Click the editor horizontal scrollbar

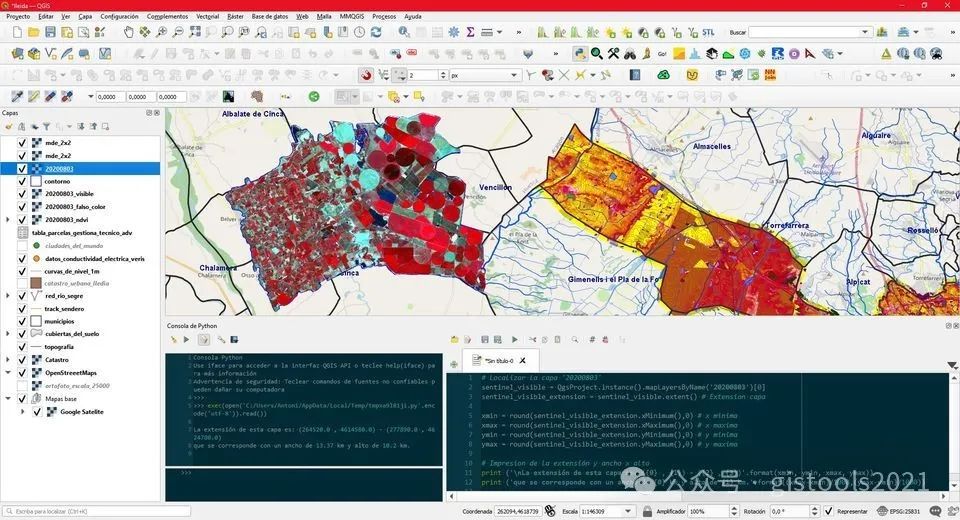(697, 496)
